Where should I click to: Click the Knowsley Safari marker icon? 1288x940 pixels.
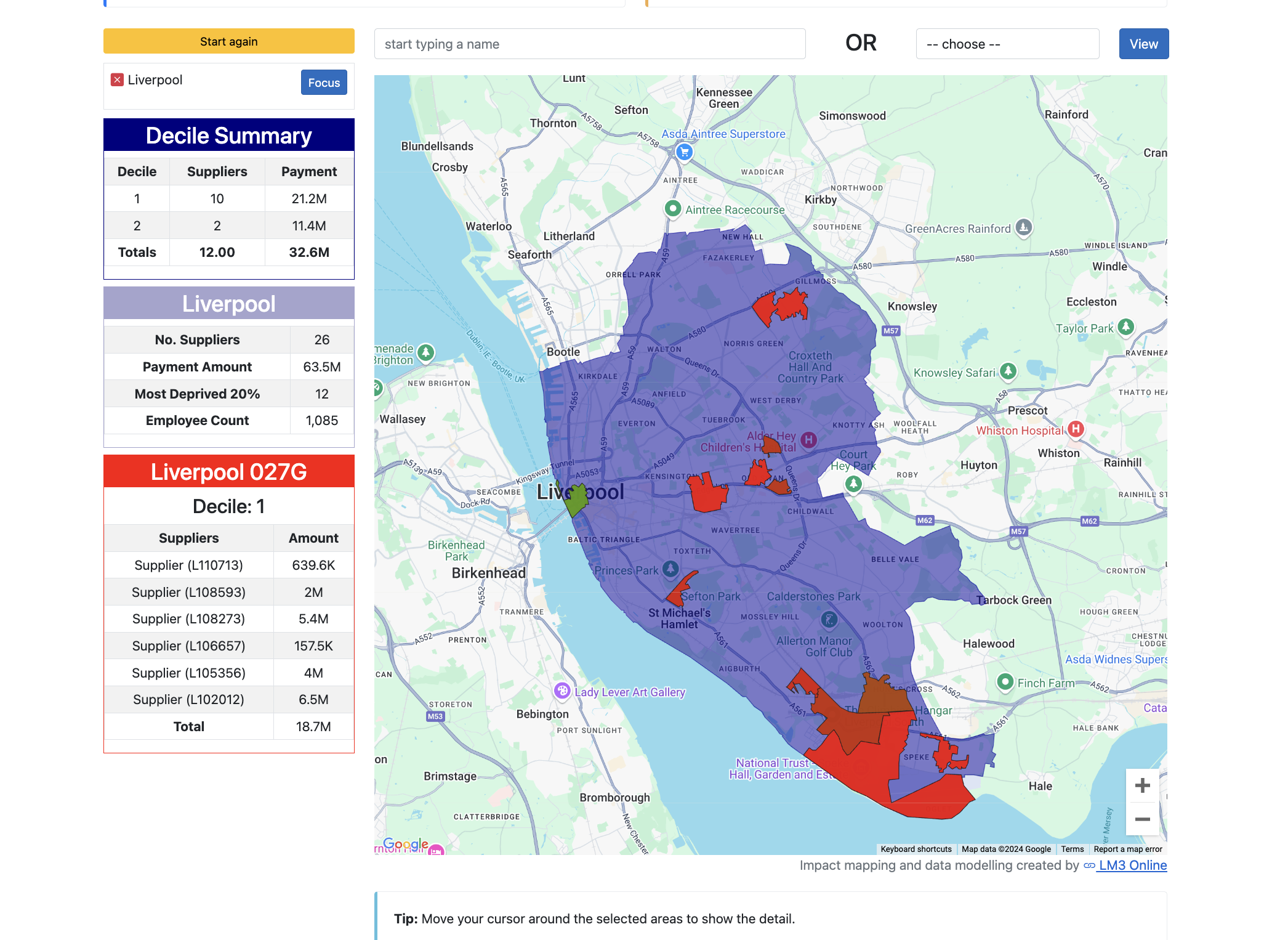pyautogui.click(x=1008, y=371)
